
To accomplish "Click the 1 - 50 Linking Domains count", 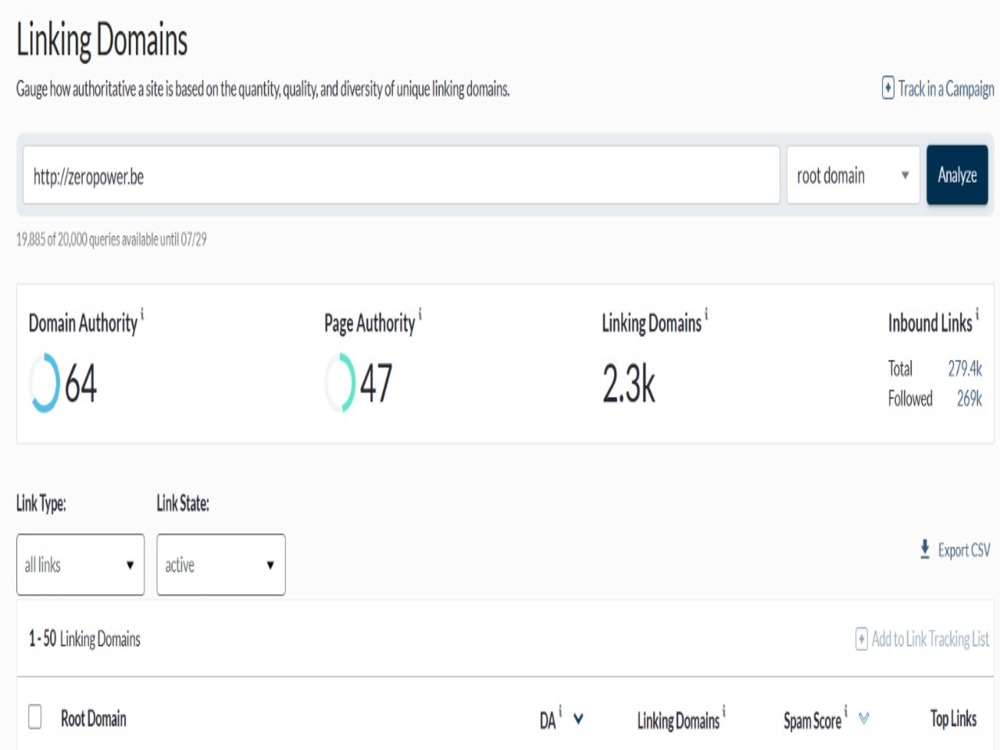I will pos(84,638).
